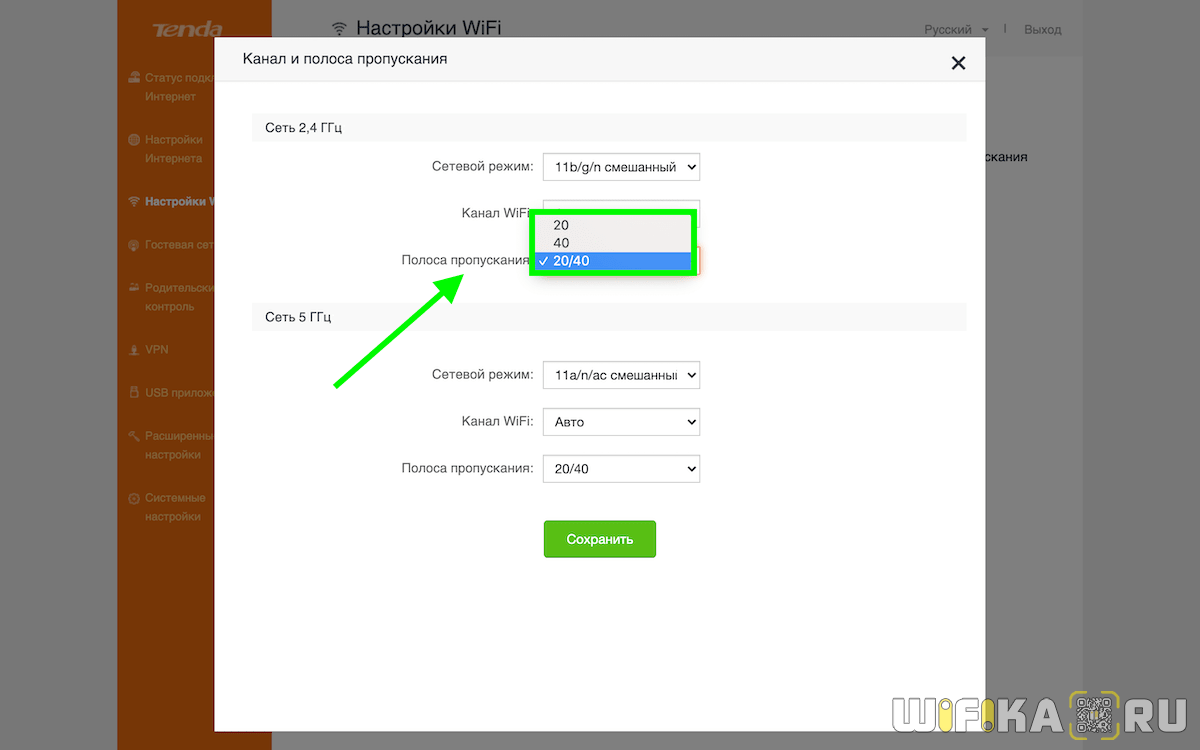Open the Guest network sidebar icon

coord(134,245)
